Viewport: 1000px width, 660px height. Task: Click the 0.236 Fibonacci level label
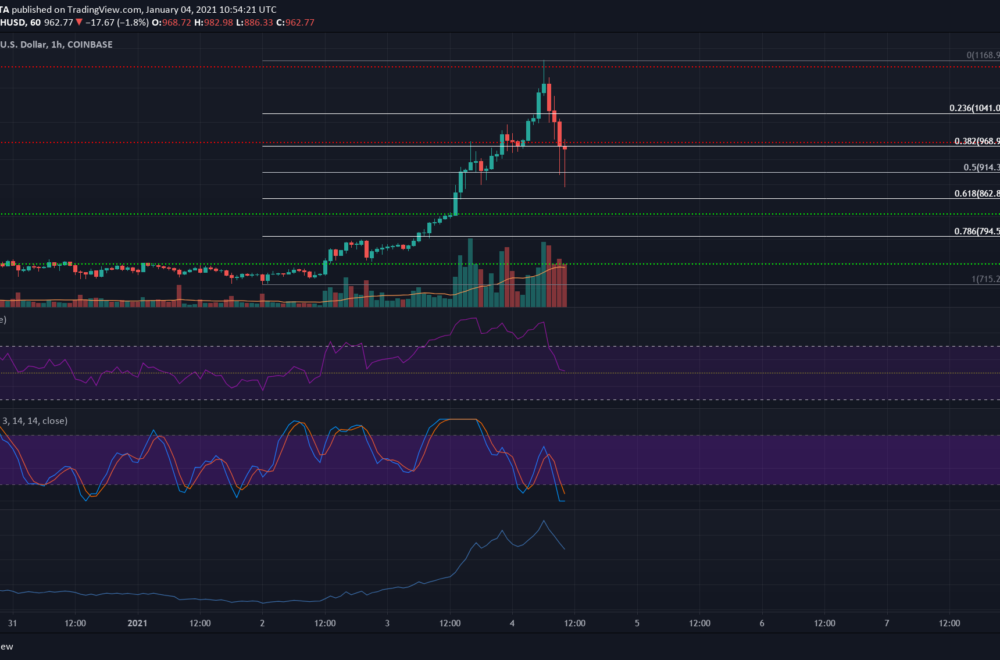click(x=974, y=108)
